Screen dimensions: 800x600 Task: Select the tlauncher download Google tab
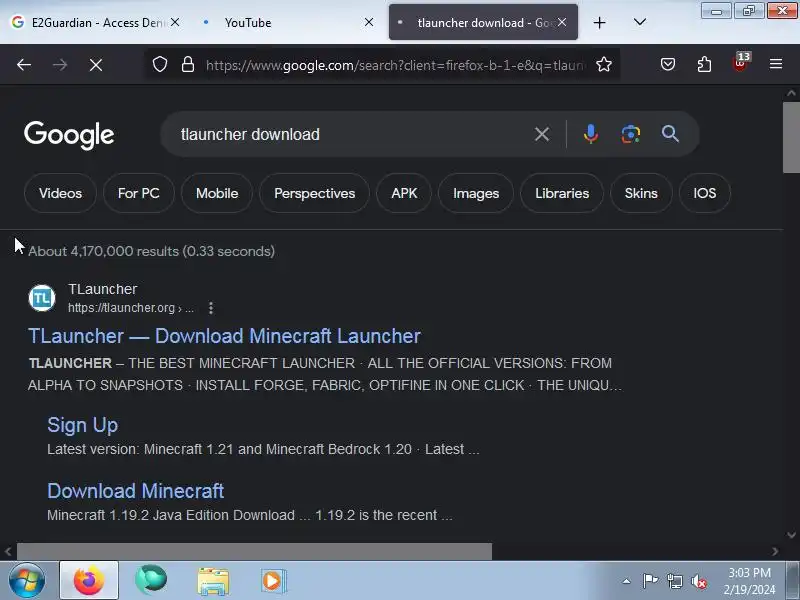coord(483,22)
